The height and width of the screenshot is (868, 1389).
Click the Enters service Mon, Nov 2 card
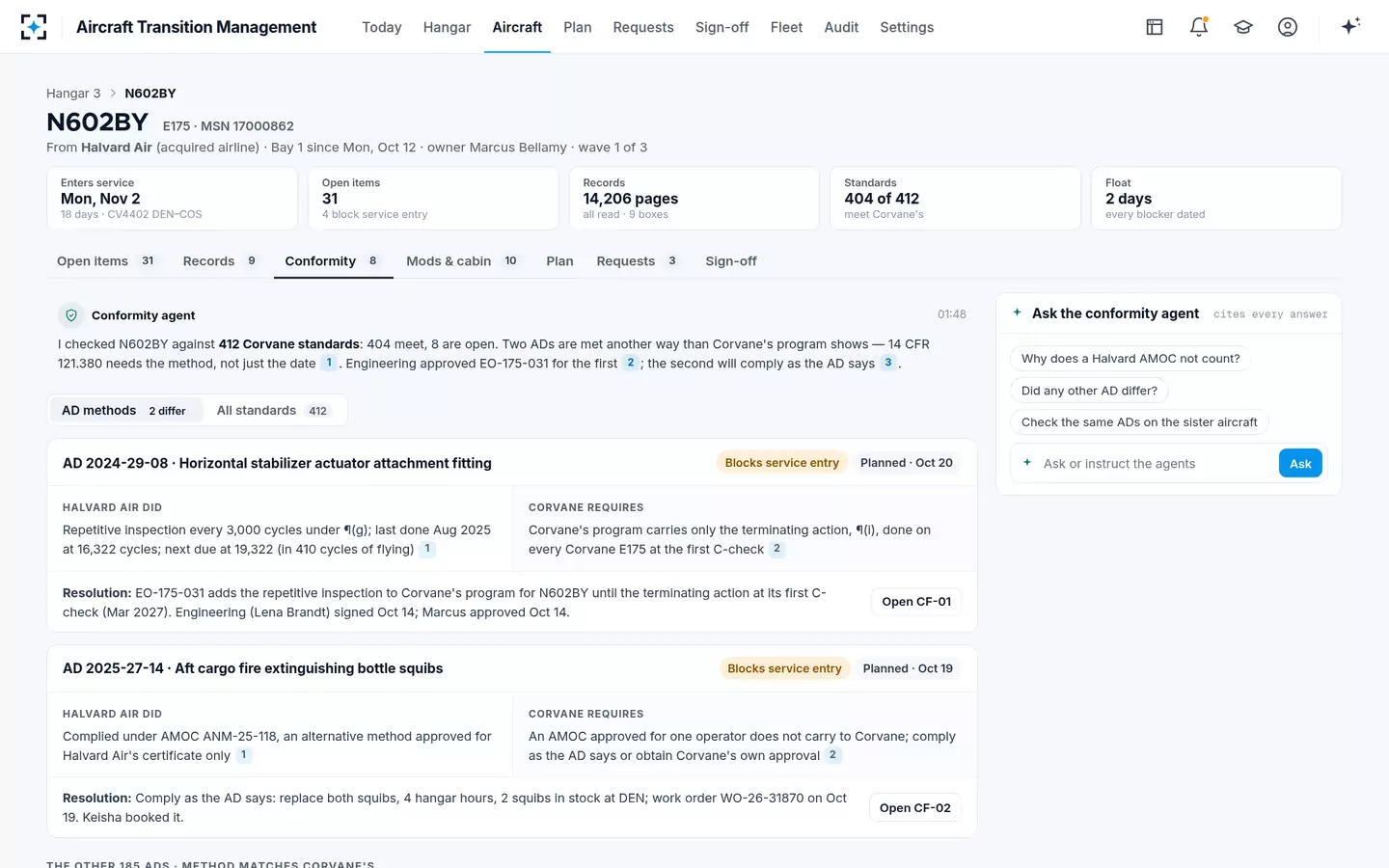coord(172,199)
